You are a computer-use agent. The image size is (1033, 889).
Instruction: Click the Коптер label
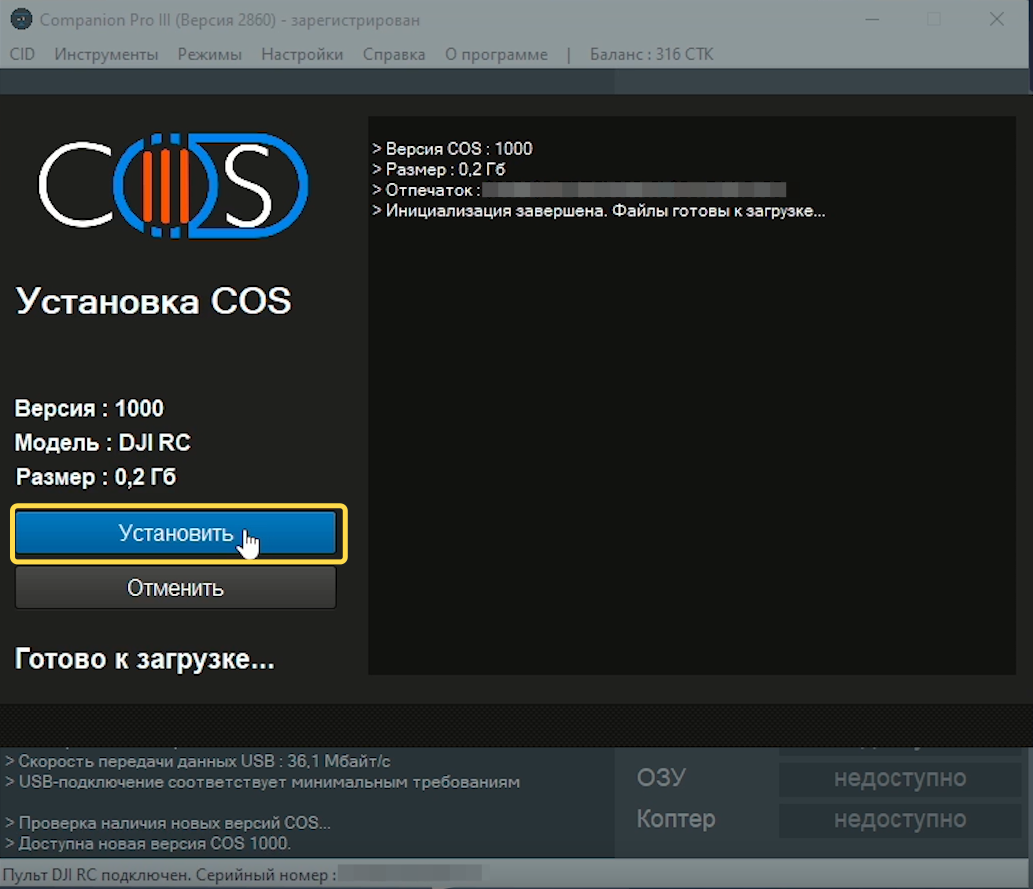(x=676, y=819)
